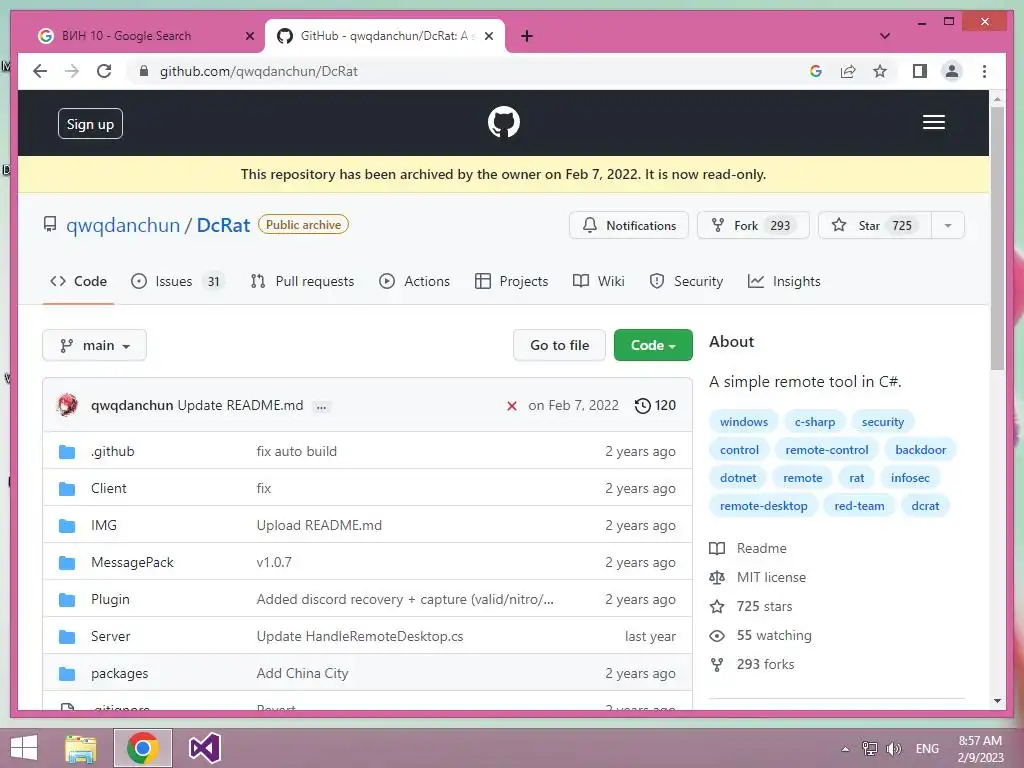The image size is (1024, 768).
Task: Click the lock icon beside URL
Action: [144, 71]
